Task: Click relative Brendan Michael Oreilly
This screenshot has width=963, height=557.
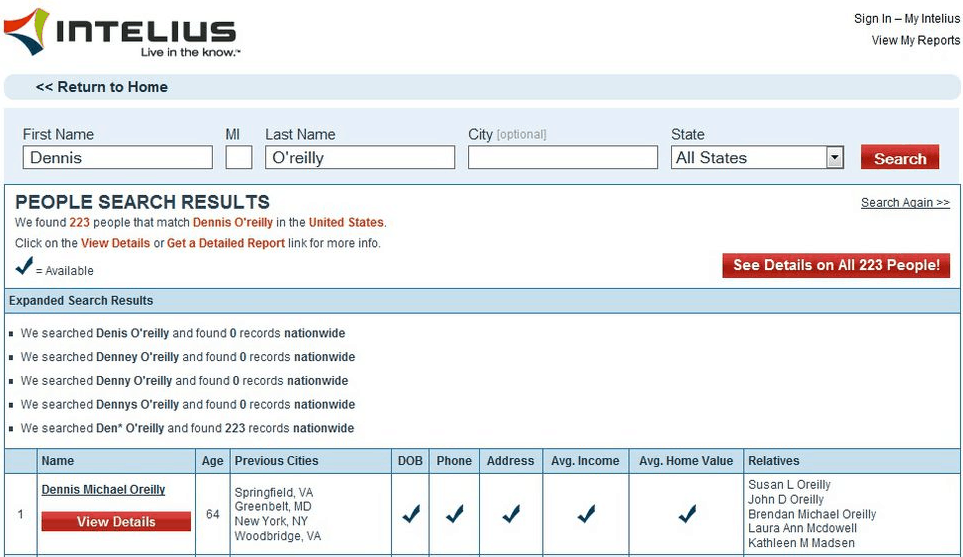Action: (812, 514)
